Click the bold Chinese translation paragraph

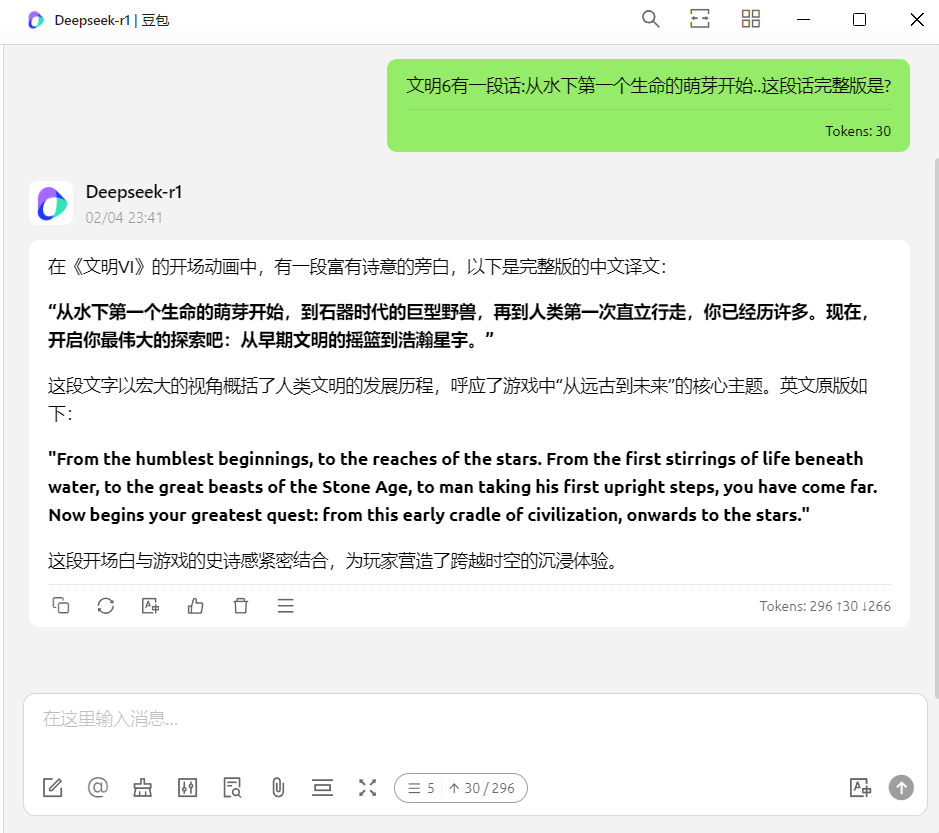(460, 326)
